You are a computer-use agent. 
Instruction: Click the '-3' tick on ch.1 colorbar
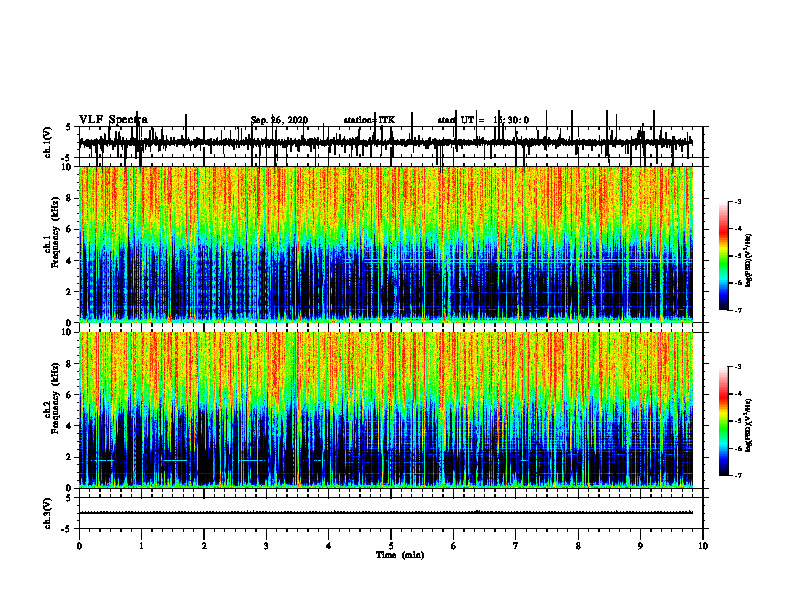pyautogui.click(x=738, y=201)
